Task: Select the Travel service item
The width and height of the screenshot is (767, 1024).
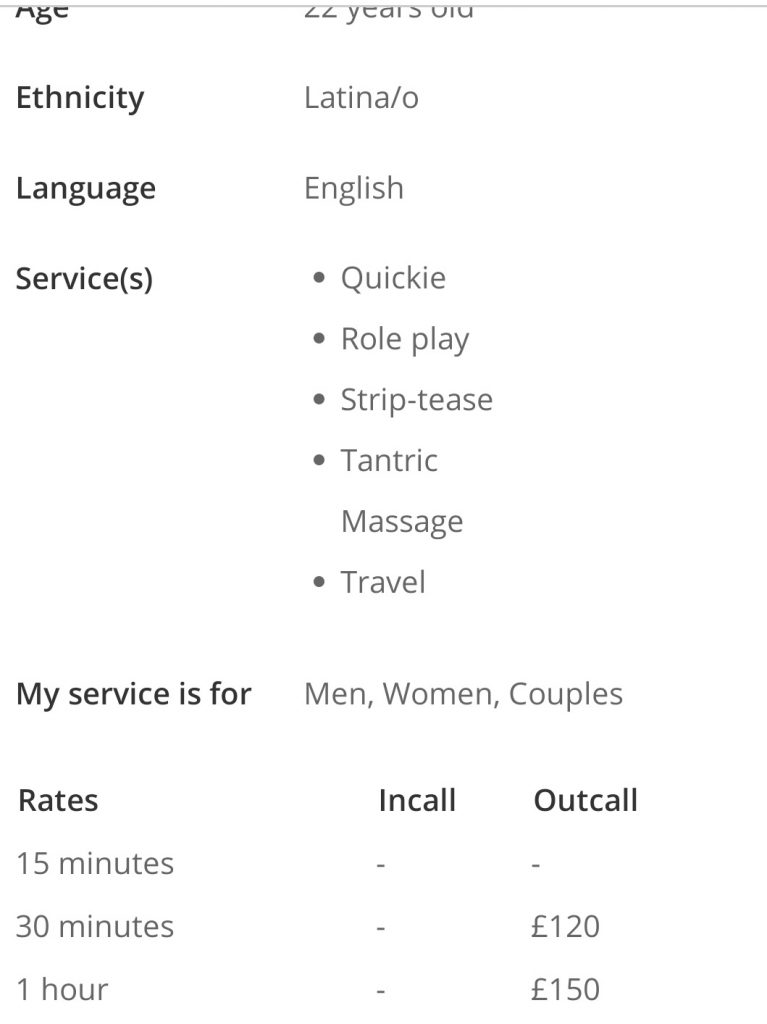Action: [x=383, y=583]
